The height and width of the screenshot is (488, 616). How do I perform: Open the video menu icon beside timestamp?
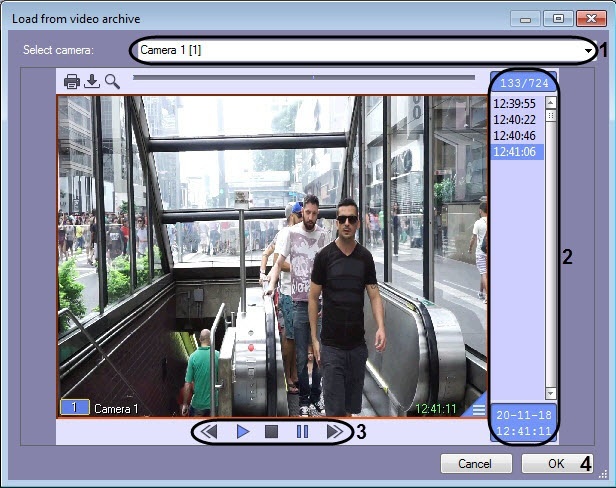479,409
